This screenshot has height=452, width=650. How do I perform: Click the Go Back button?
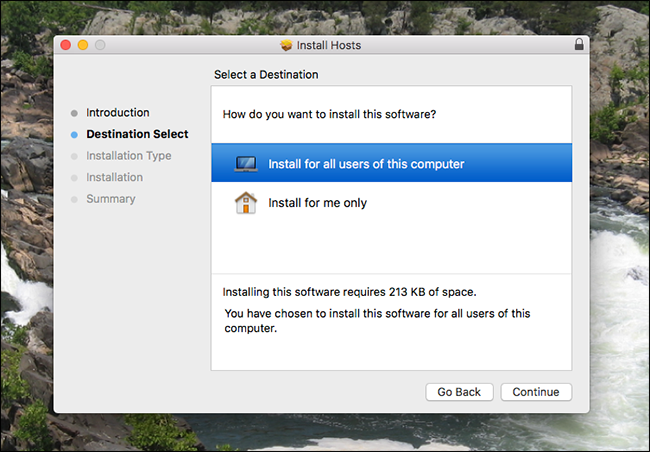point(459,392)
